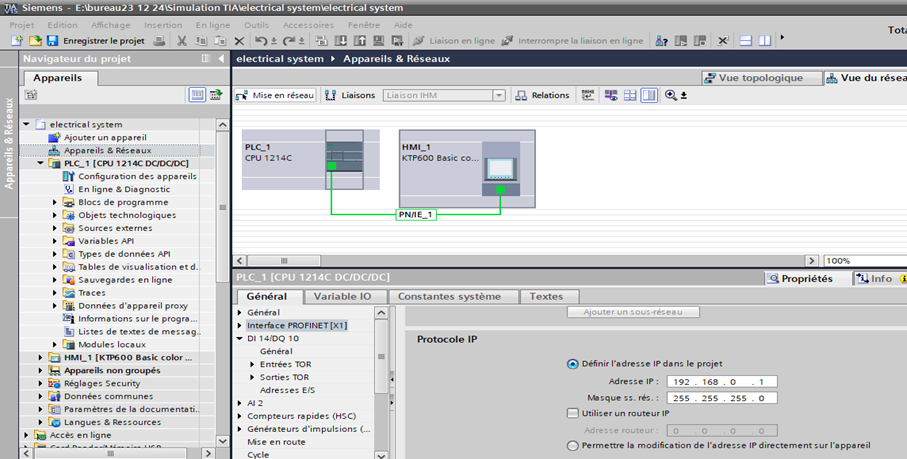Viewport: 907px width, 459px height.
Task: Expand 'Entrées TOR' in properties tree
Action: 252,364
